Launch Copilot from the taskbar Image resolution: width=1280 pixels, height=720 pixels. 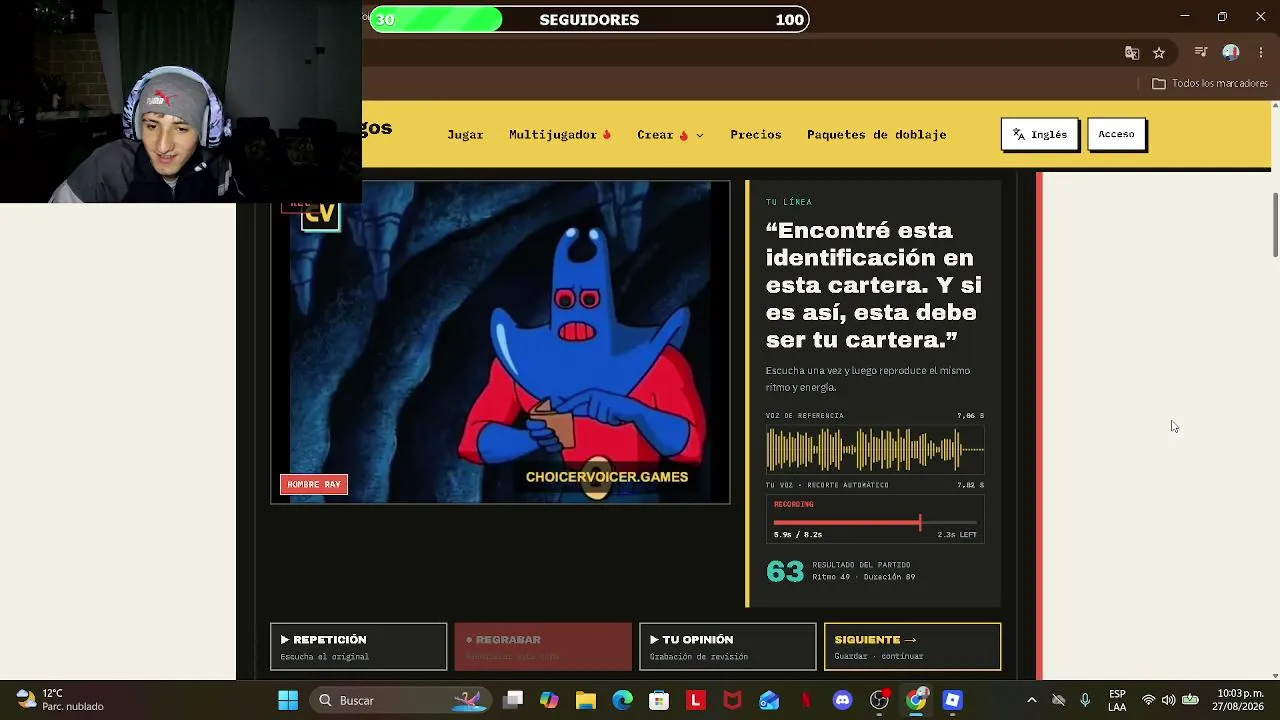pyautogui.click(x=549, y=700)
